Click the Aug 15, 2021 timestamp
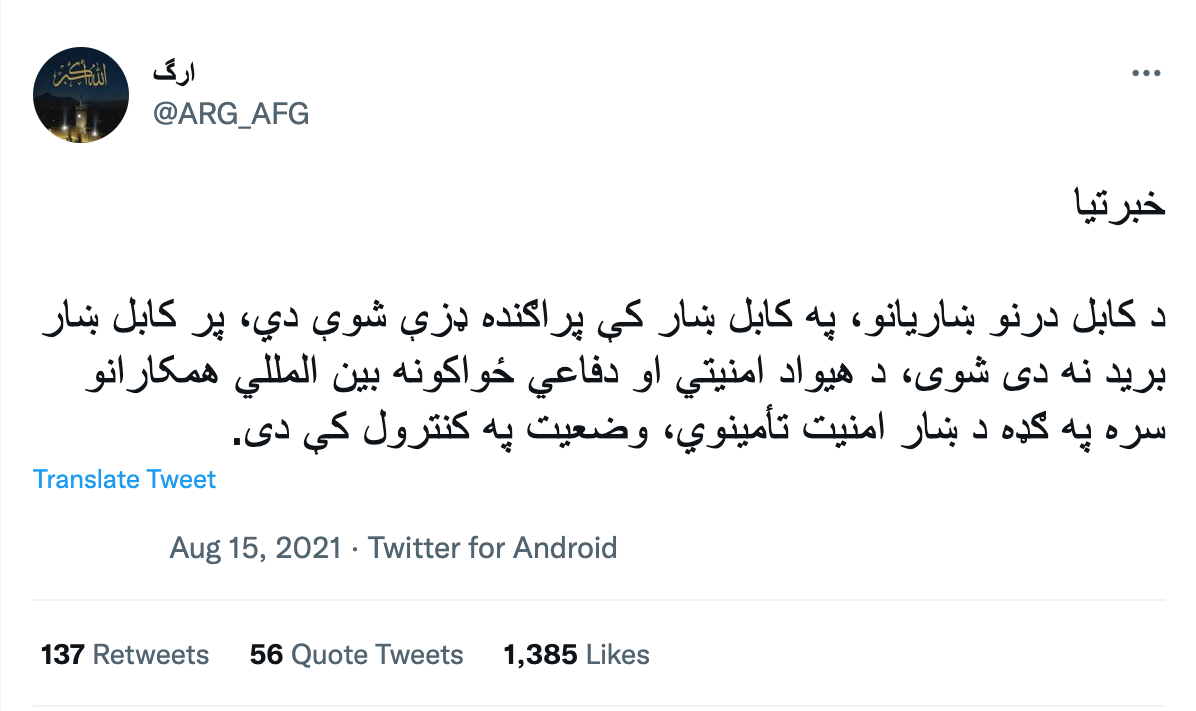Viewport: 1196px width, 711px height. (x=255, y=548)
